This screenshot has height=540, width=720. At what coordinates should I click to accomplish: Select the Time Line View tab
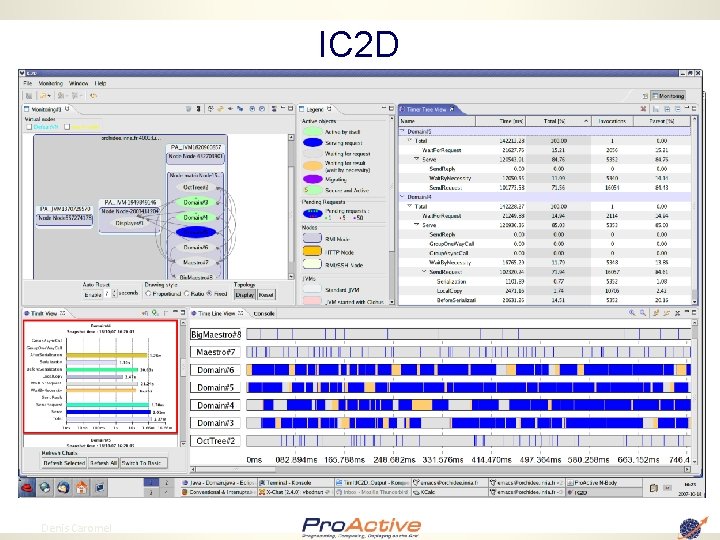pyautogui.click(x=217, y=313)
